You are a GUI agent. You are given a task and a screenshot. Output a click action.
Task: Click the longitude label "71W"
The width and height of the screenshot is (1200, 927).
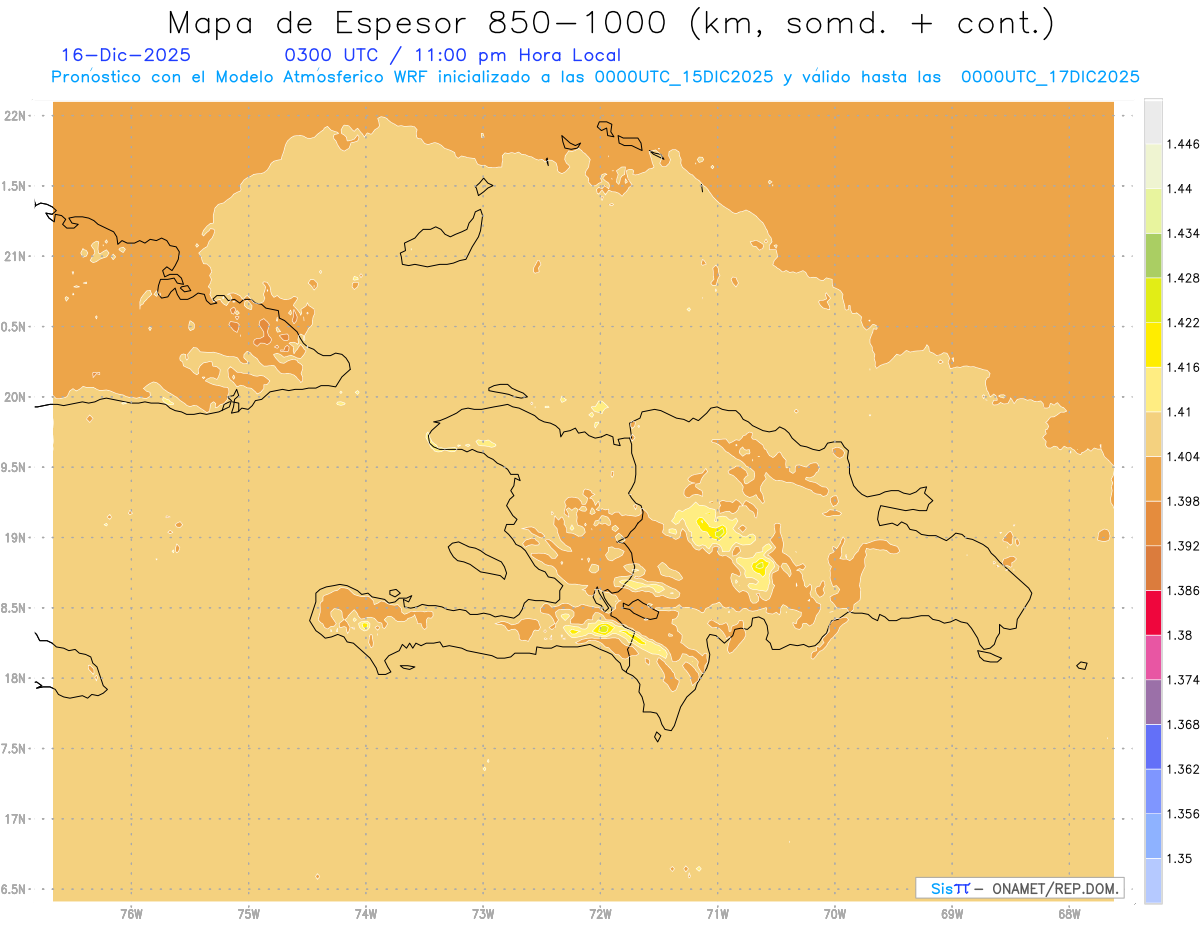717,914
